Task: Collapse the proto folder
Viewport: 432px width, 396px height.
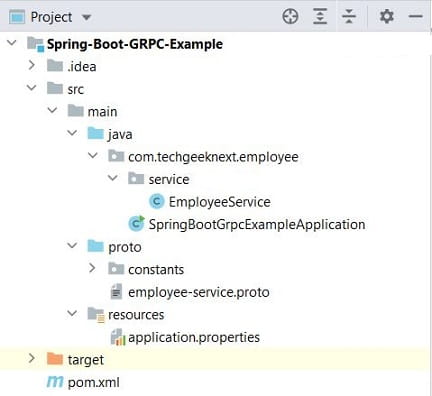Action: coord(72,246)
